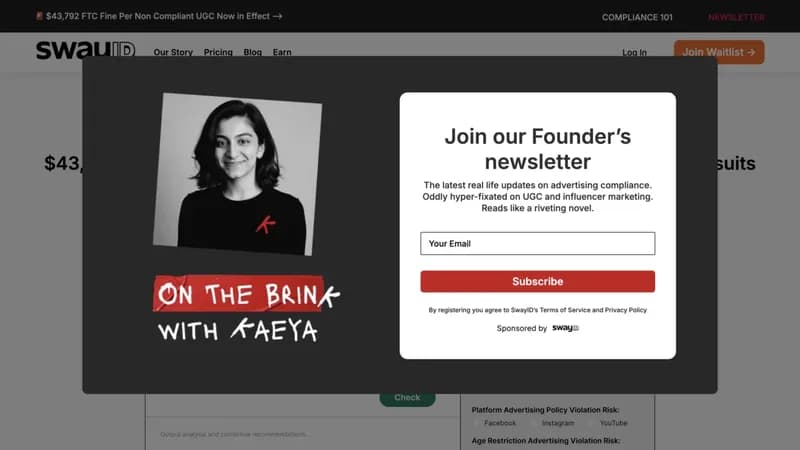Screen dimensions: 800x450
Task: Focus the Your Email input field
Action: click(538, 243)
